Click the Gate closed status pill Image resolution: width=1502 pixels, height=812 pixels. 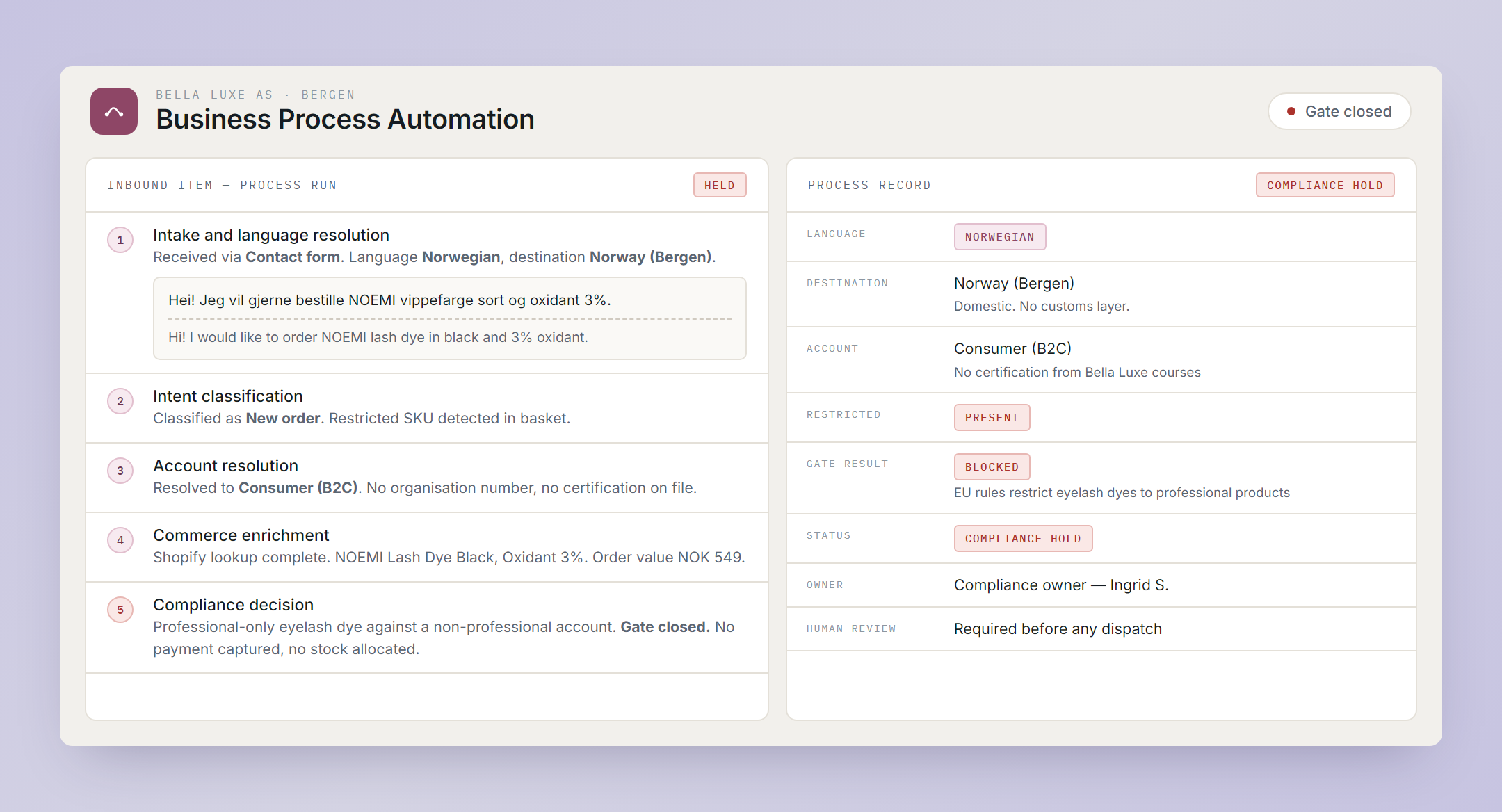click(1339, 111)
